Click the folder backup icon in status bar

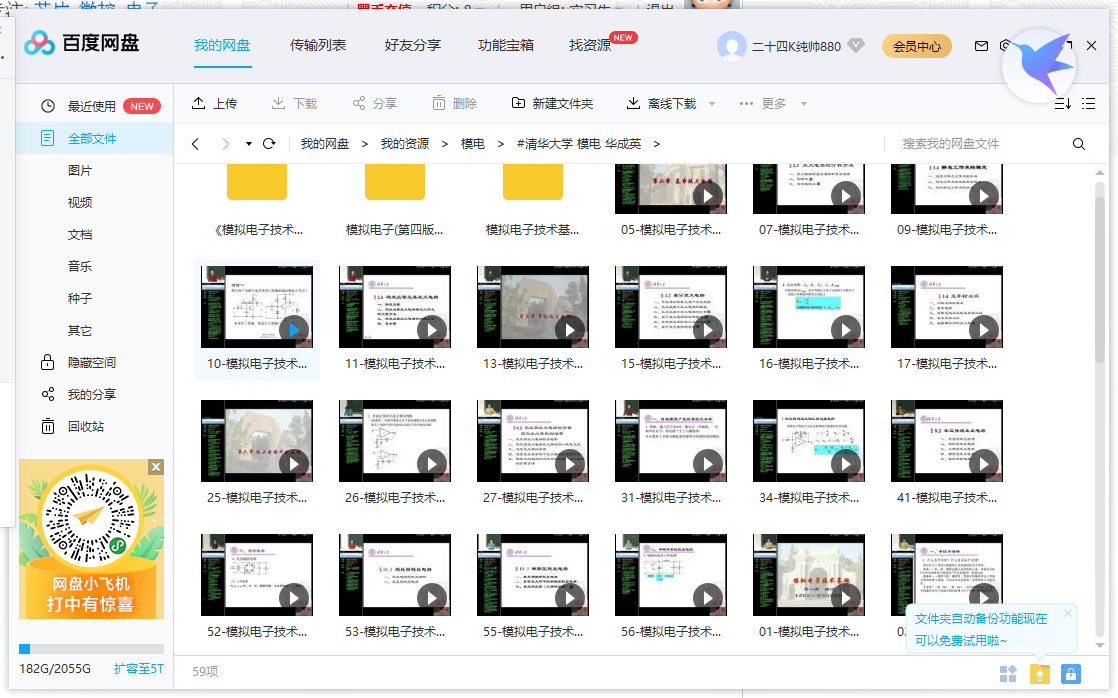[x=1040, y=674]
